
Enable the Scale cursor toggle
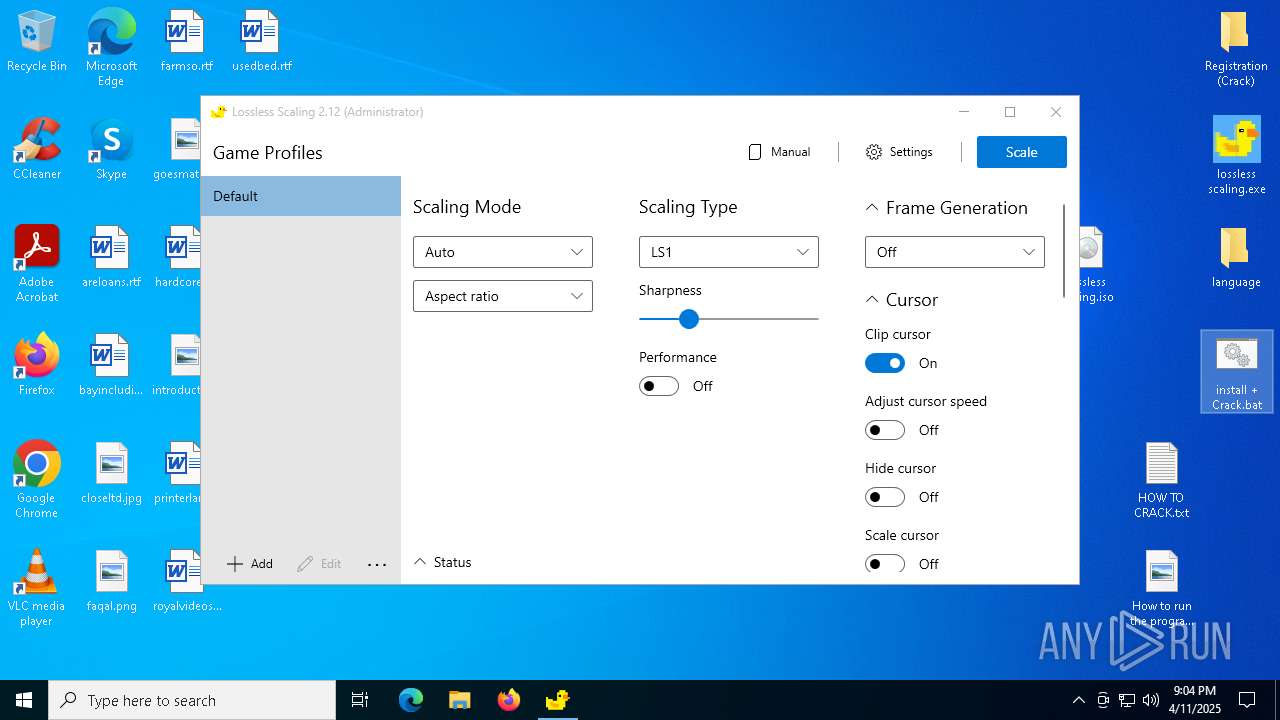coord(885,564)
